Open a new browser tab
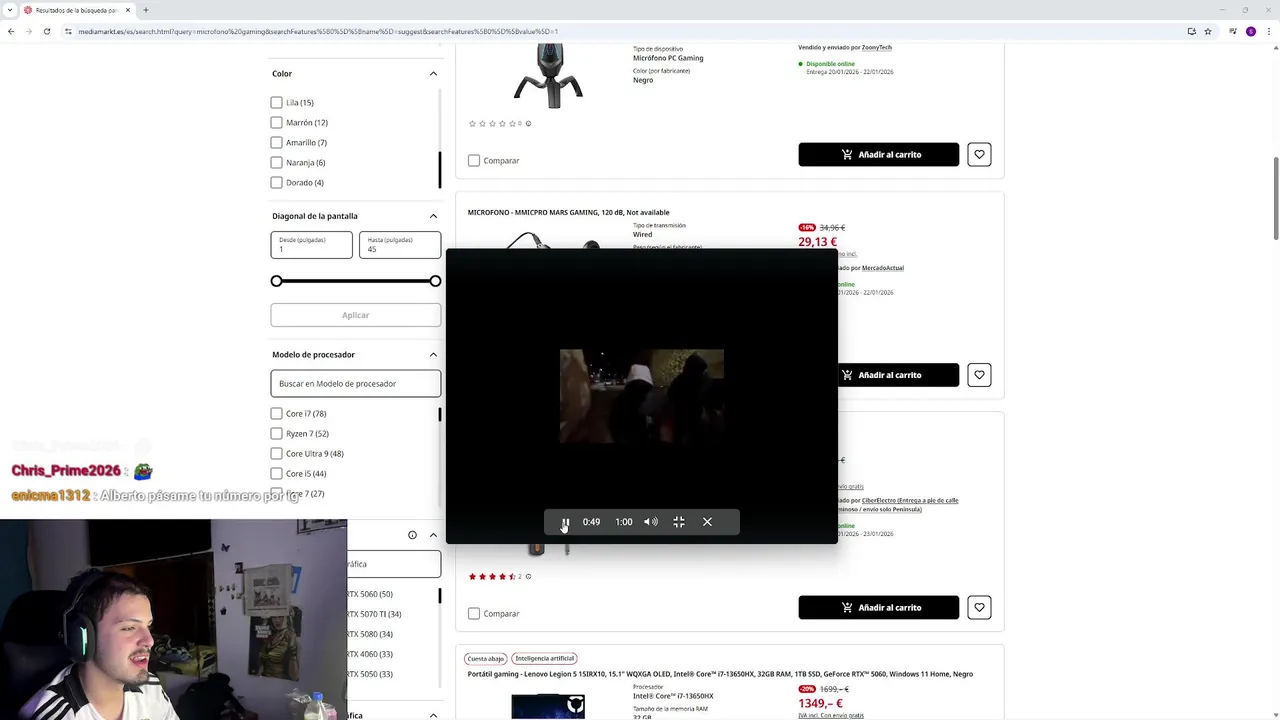Viewport: 1280px width, 720px height. pyautogui.click(x=146, y=10)
